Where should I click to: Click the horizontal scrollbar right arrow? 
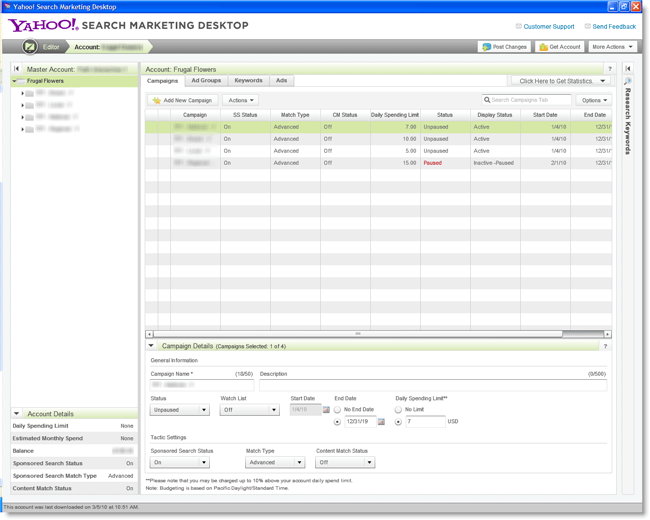pyautogui.click(x=608, y=334)
